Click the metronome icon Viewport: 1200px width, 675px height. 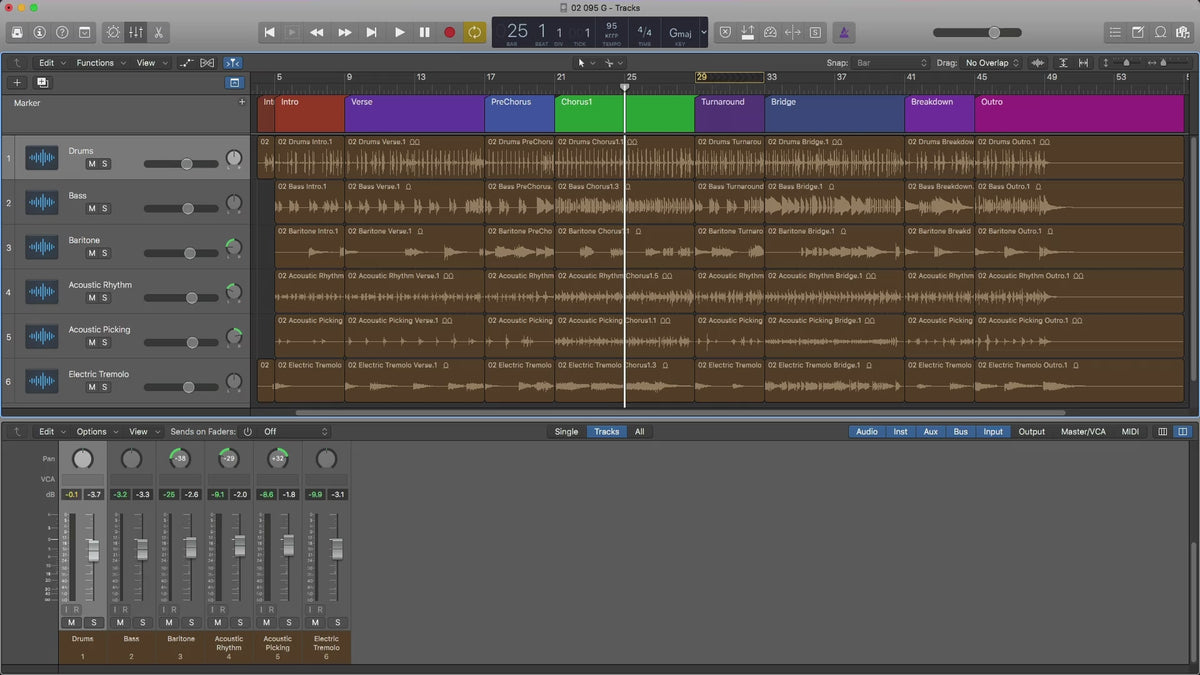tap(845, 32)
